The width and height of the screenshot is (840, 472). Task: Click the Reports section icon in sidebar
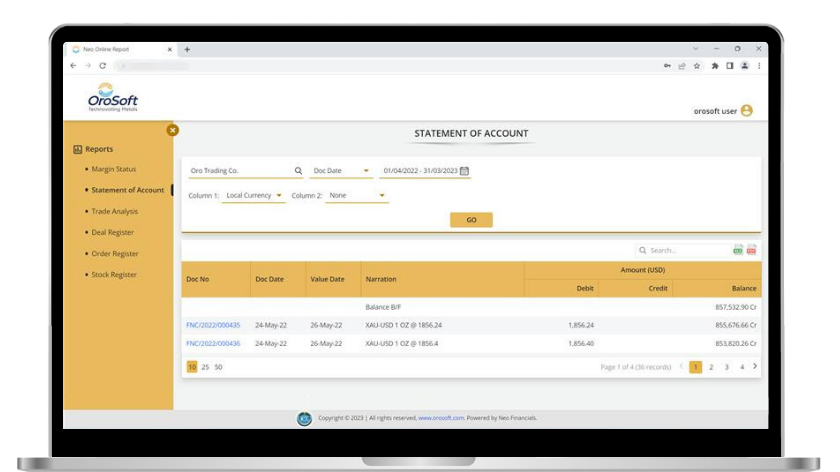click(78, 149)
